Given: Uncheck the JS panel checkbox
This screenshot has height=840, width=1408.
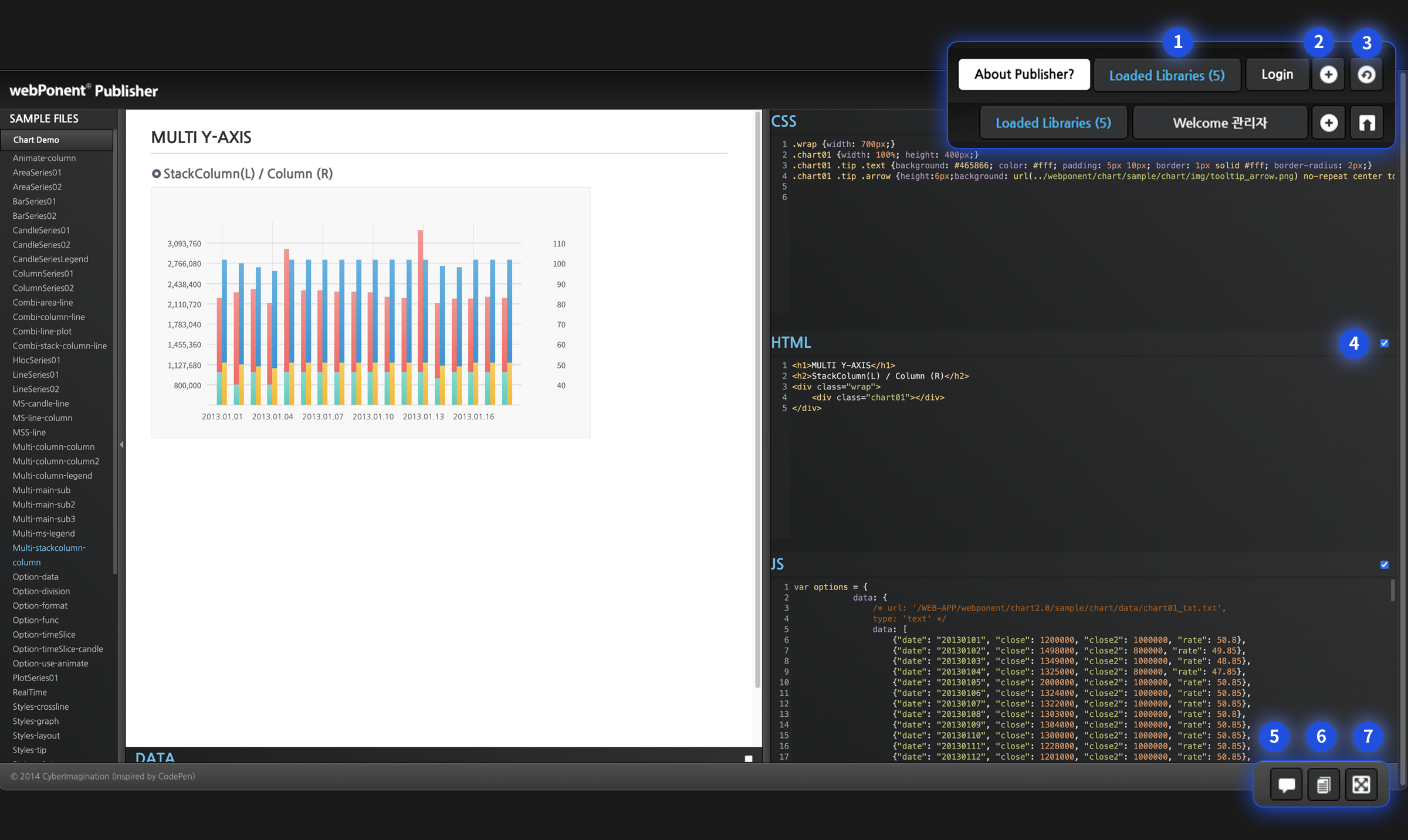Looking at the screenshot, I should tap(1385, 564).
